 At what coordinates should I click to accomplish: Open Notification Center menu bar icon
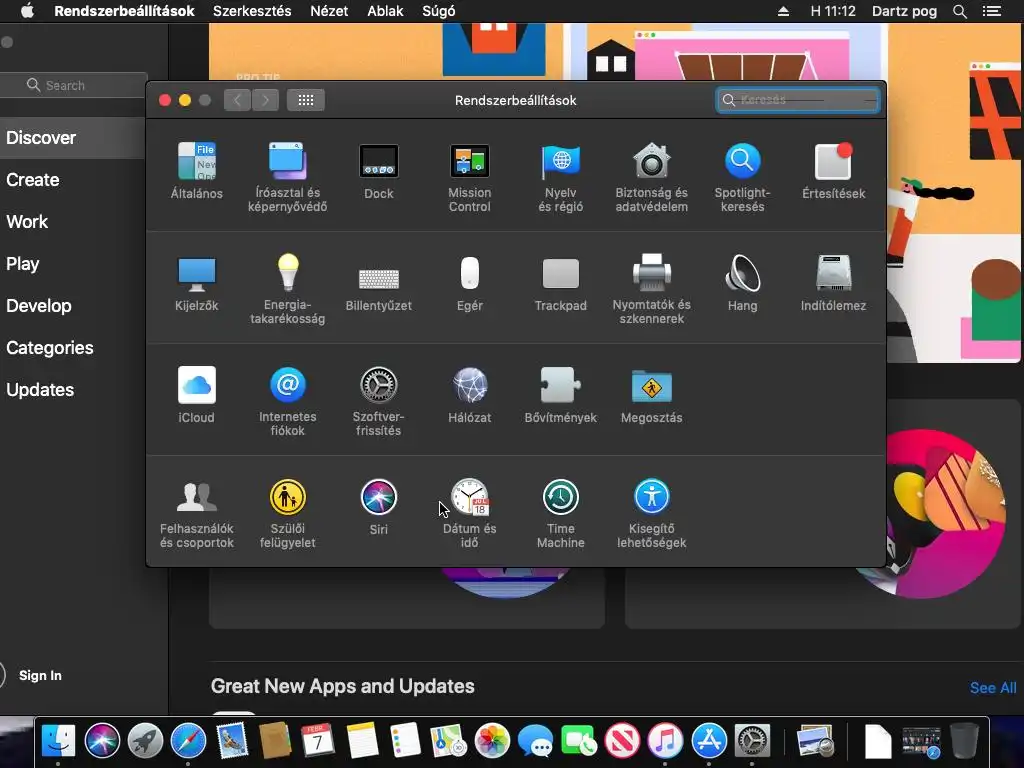click(x=992, y=11)
